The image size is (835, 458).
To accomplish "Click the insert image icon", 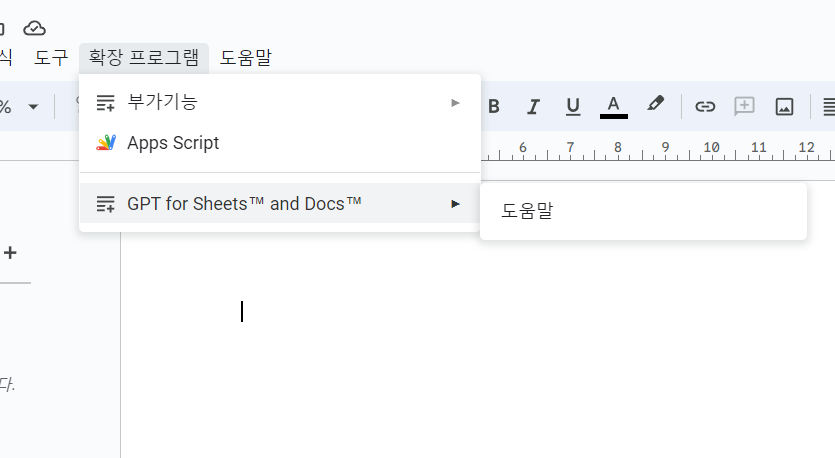I will click(x=784, y=107).
